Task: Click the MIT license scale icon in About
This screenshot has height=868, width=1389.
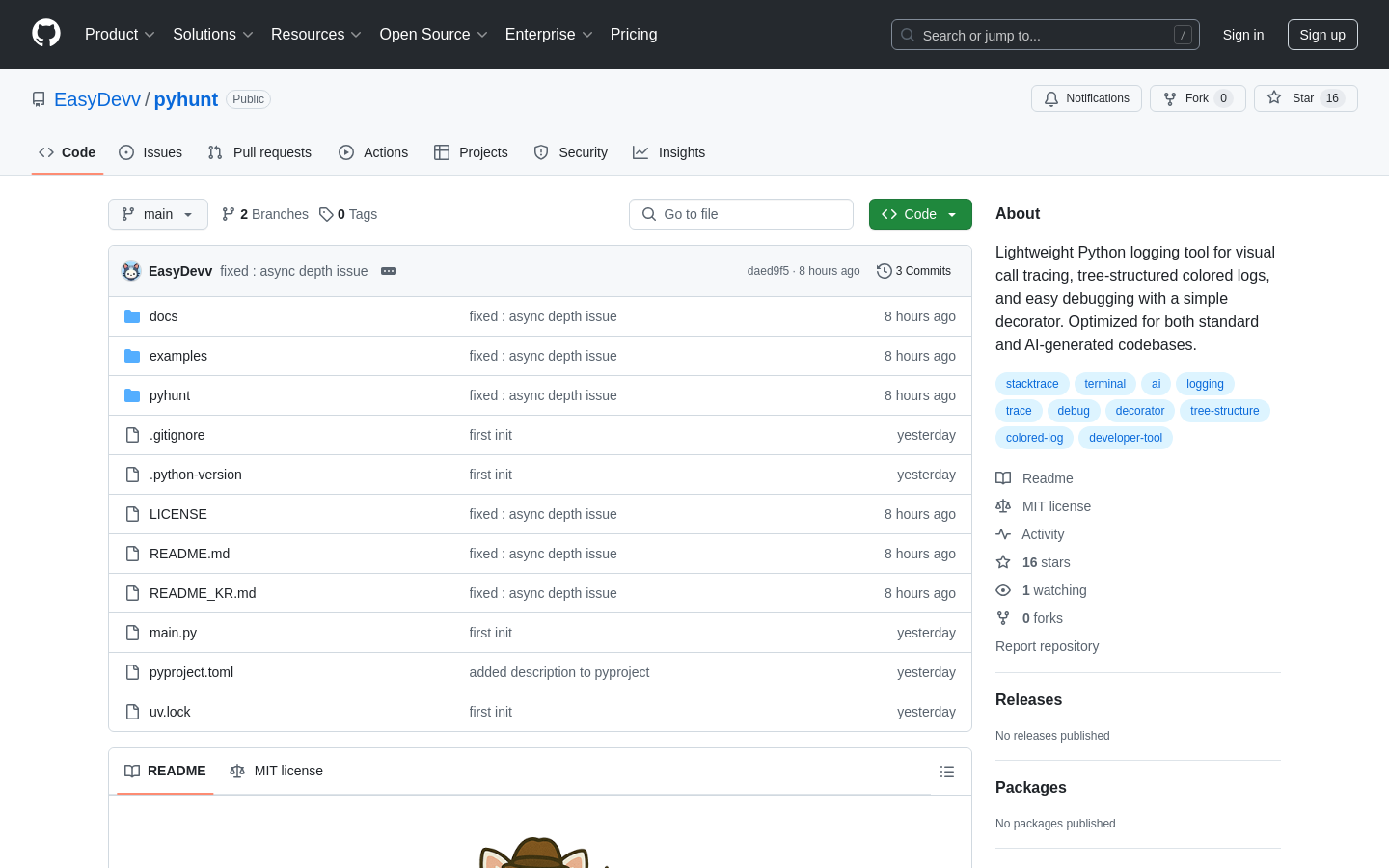Action: pyautogui.click(x=1003, y=506)
